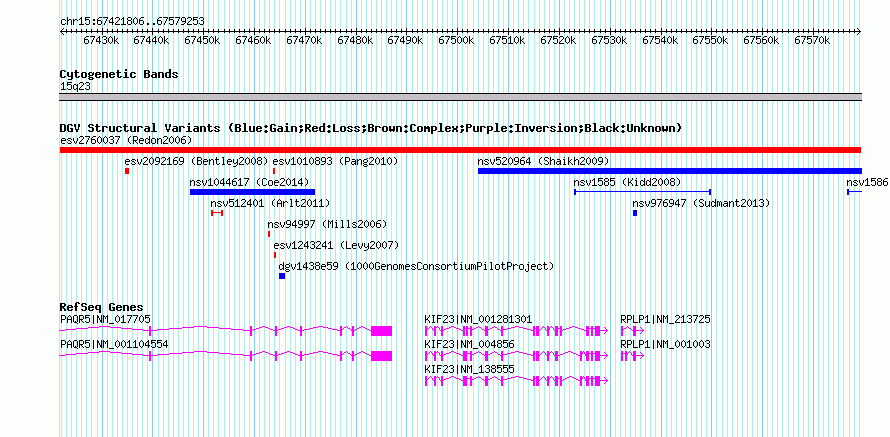Select the esv2760037 (Redon2006) label
890x437 pixels.
[x=126, y=140]
